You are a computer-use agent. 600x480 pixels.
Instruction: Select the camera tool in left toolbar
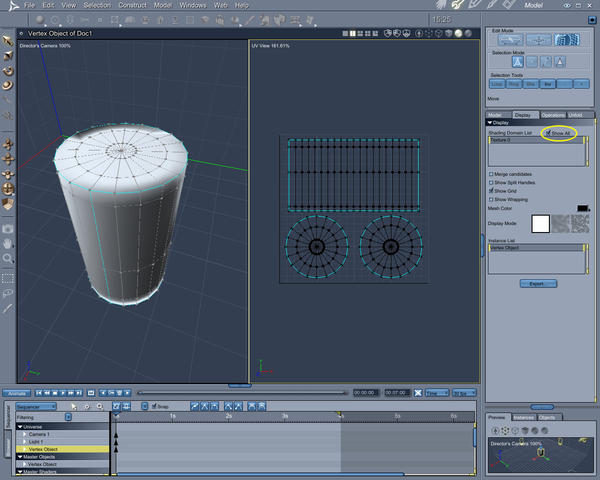(7, 228)
